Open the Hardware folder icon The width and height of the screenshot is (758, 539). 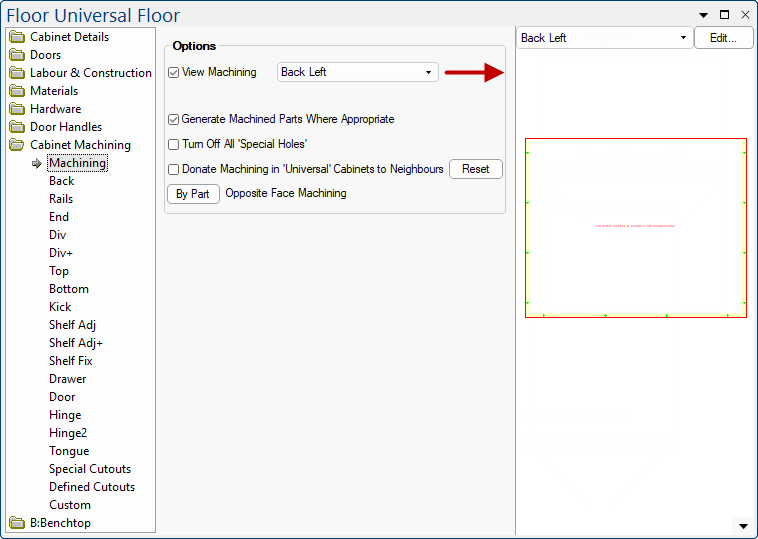[17, 109]
